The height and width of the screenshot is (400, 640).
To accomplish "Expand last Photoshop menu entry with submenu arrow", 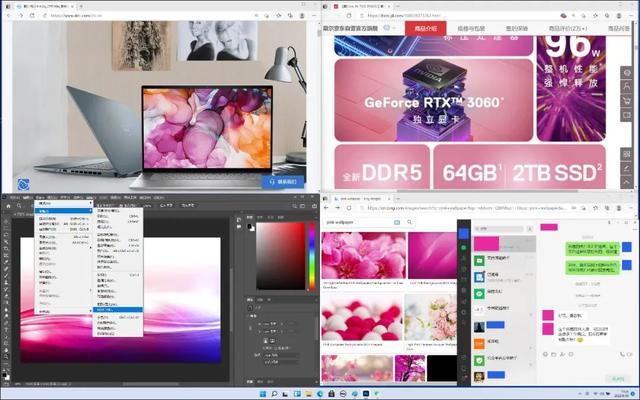I will point(63,311).
